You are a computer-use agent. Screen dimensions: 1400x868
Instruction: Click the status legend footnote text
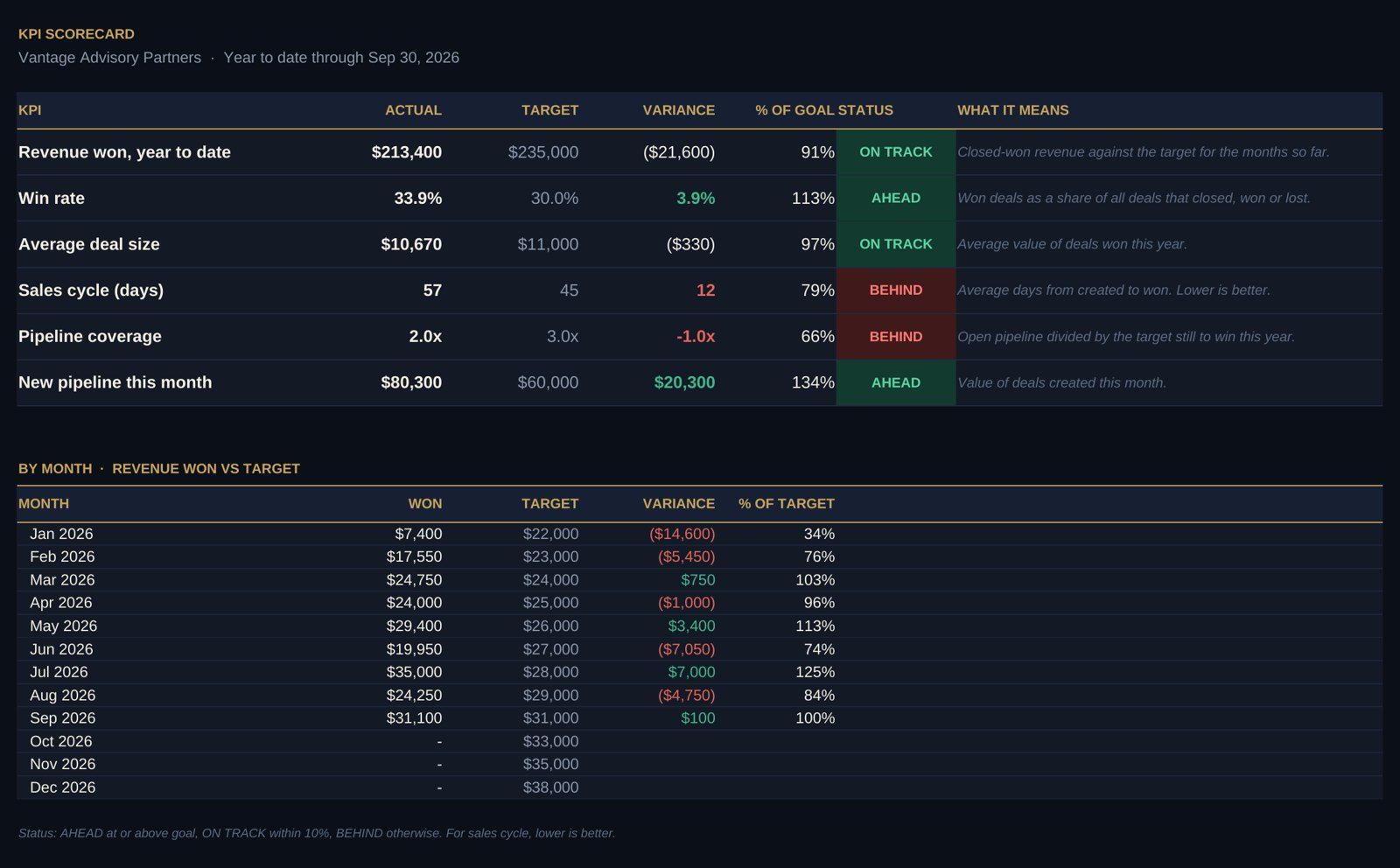click(317, 833)
